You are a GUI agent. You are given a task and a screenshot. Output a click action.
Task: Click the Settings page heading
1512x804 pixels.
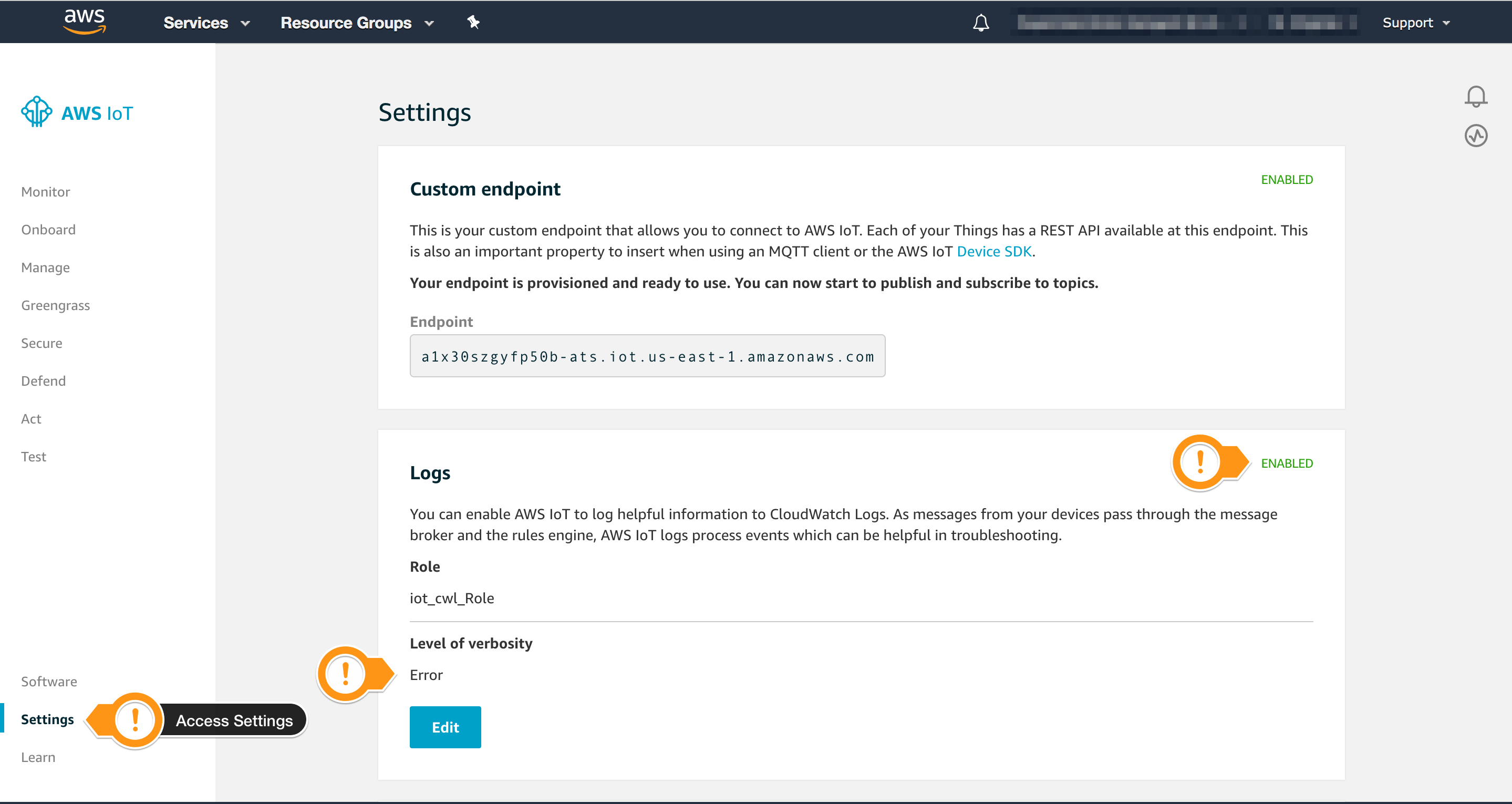[x=424, y=113]
